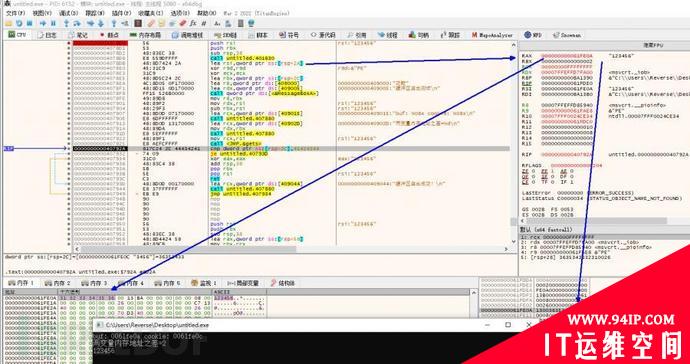Click the disassembly horizontal scrollbar

[x=290, y=249]
